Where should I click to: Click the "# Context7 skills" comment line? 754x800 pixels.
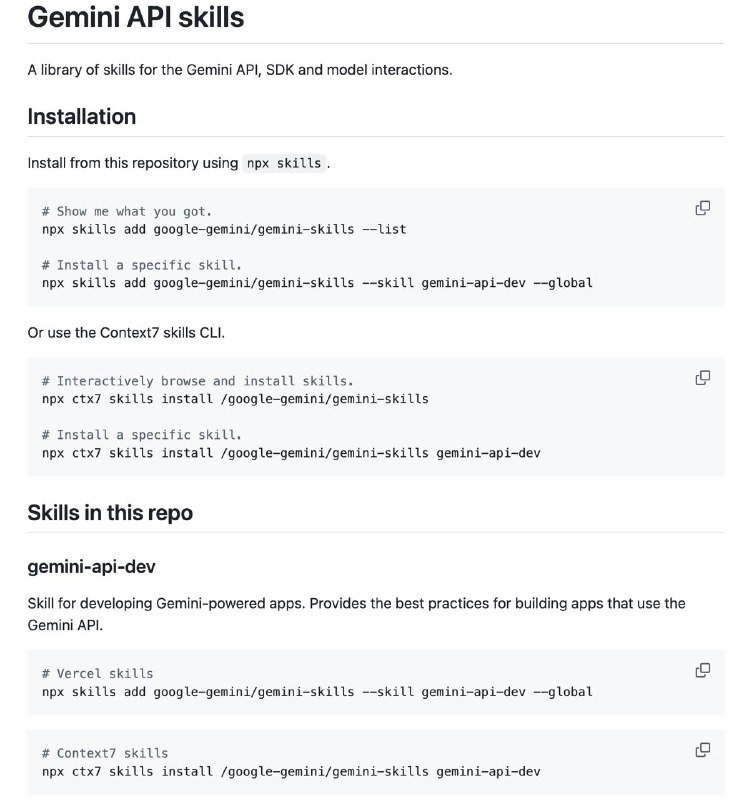(105, 753)
